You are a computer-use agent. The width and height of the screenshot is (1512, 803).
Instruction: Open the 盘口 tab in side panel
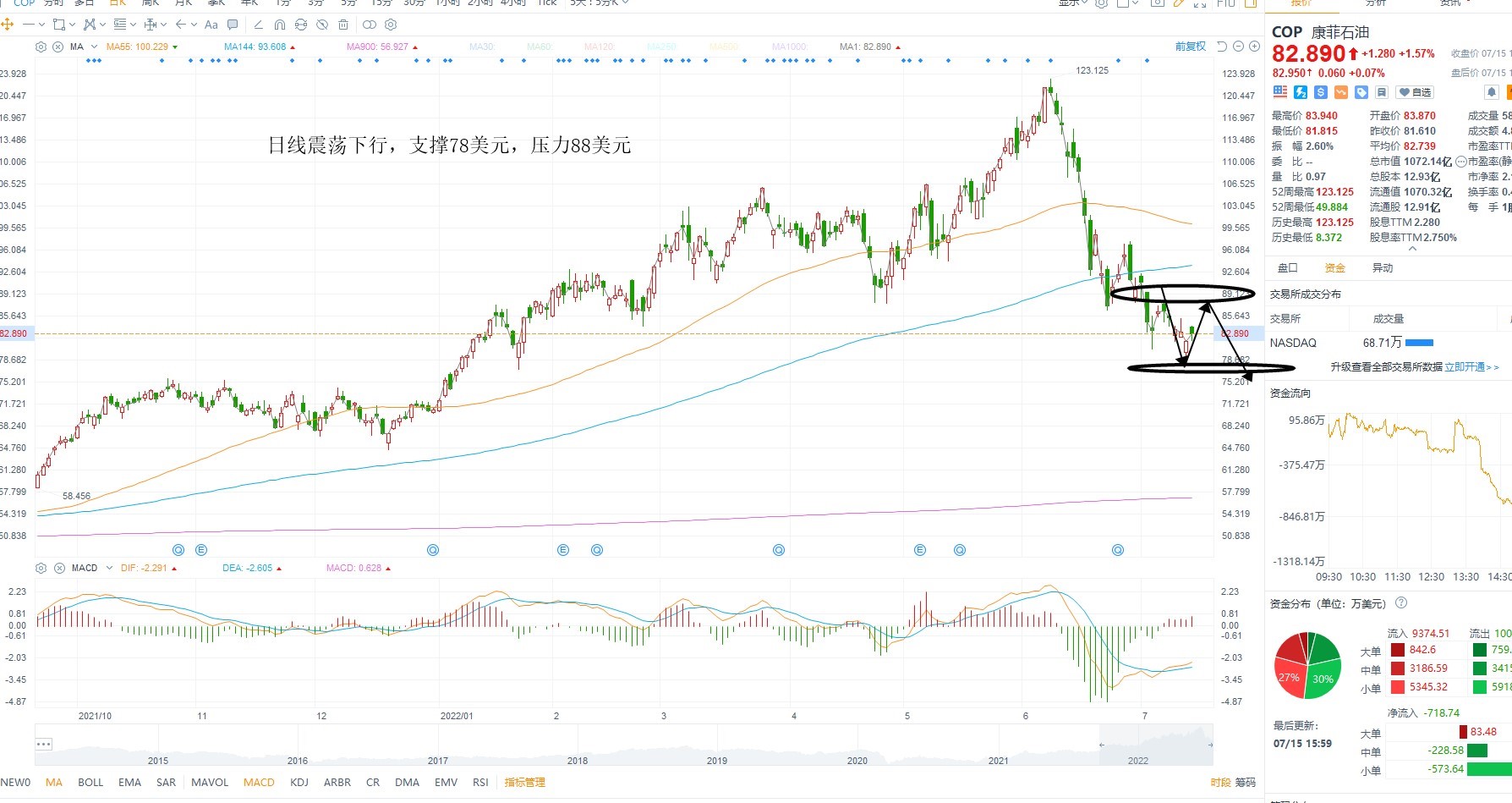pos(1288,268)
